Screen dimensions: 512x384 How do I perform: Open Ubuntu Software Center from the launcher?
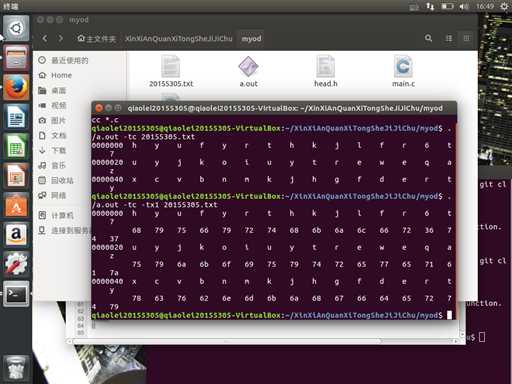pos(16,205)
